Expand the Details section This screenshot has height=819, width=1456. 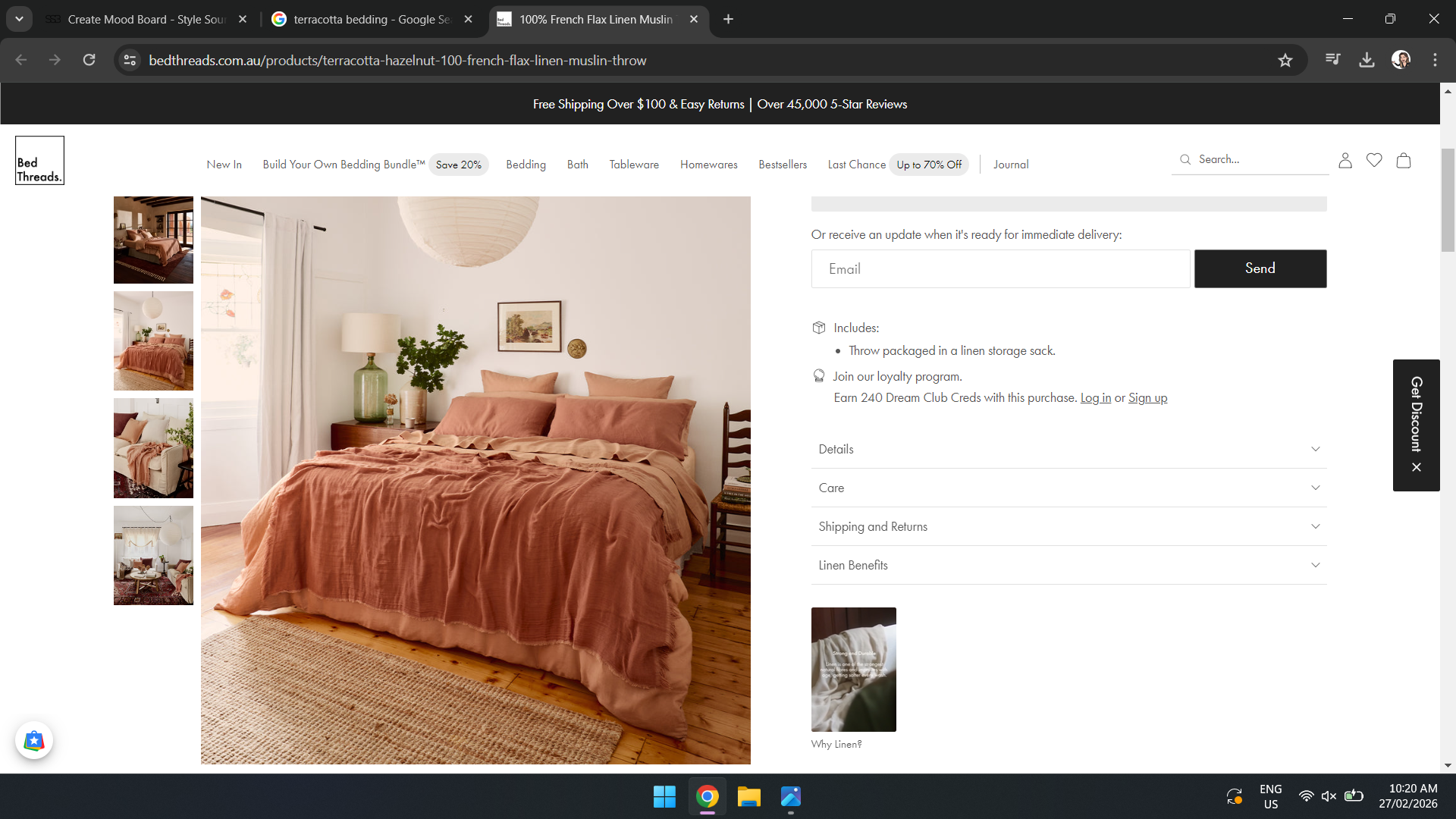[x=1068, y=449]
